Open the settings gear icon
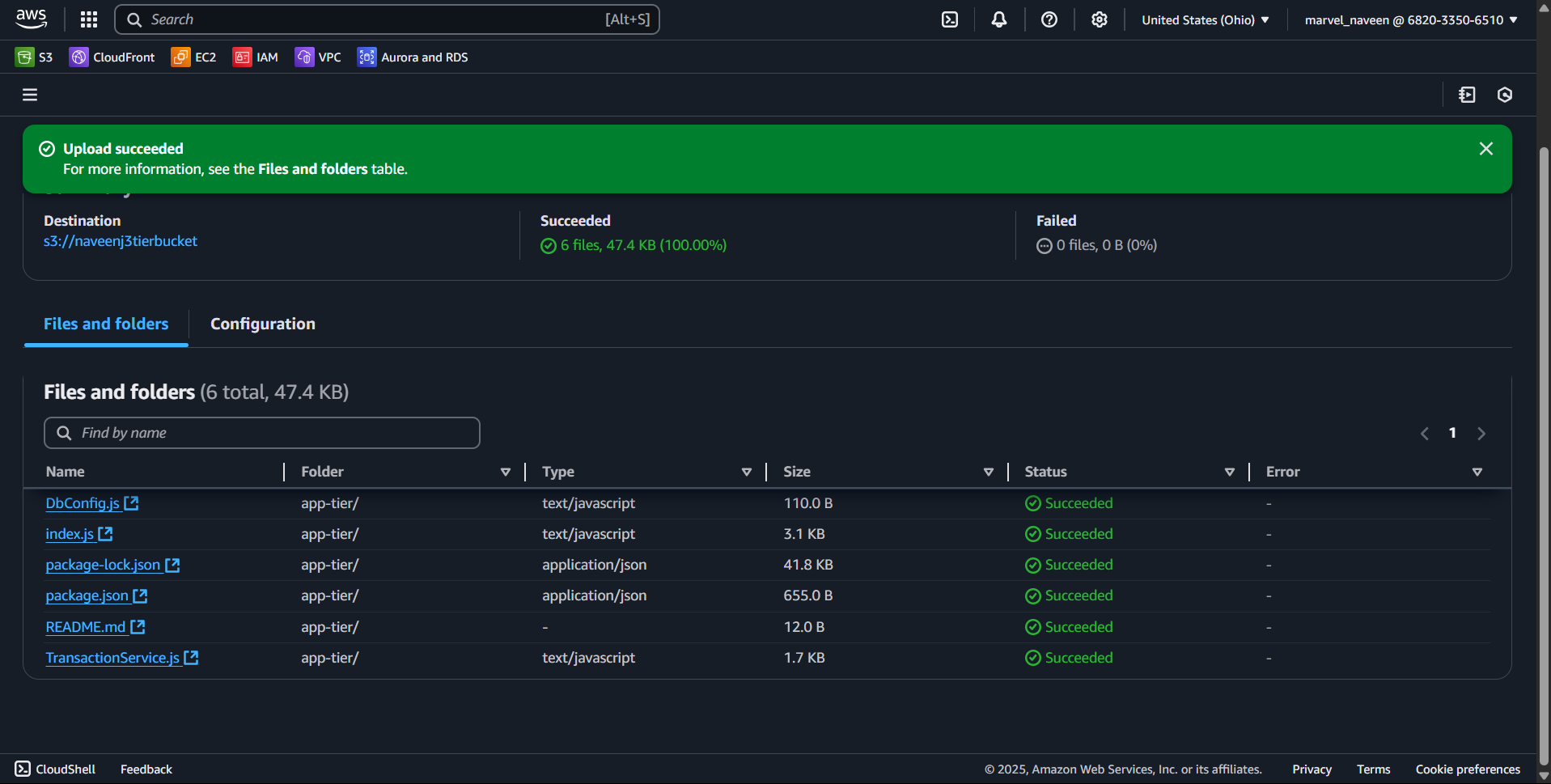The width and height of the screenshot is (1551, 784). [1099, 19]
